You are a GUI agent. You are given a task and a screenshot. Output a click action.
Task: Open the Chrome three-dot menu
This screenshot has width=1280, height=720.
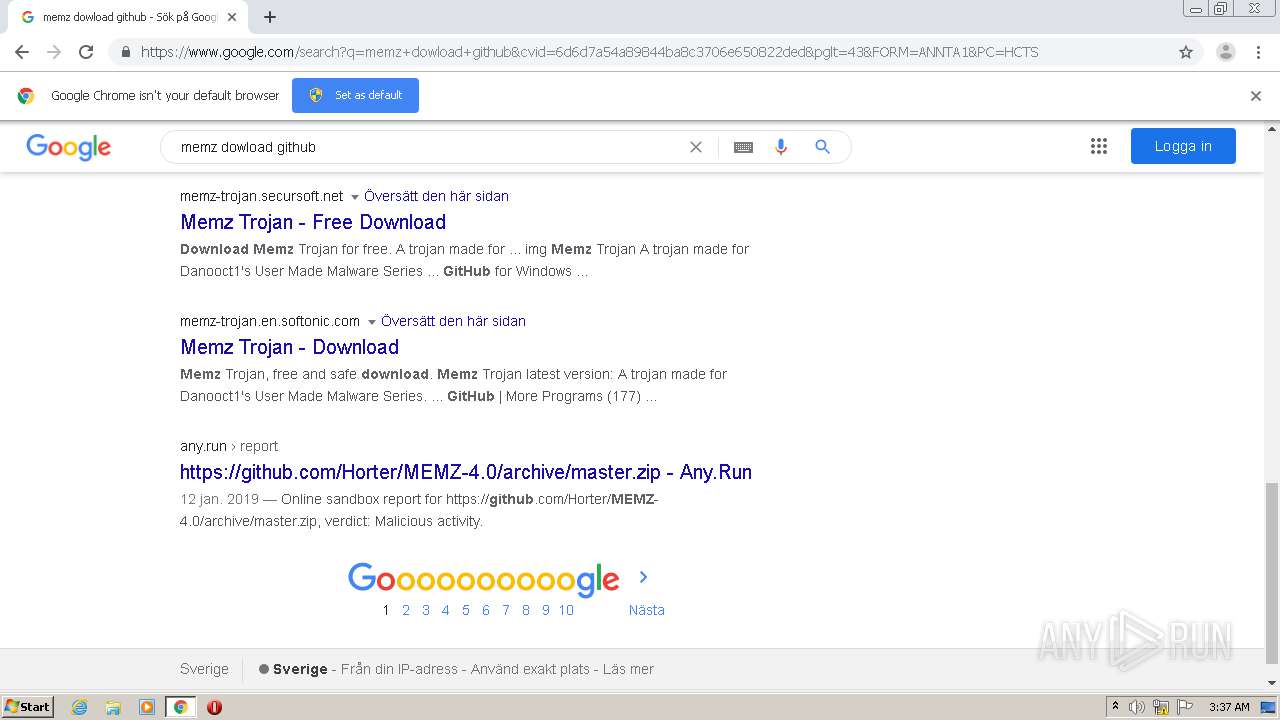click(x=1258, y=52)
